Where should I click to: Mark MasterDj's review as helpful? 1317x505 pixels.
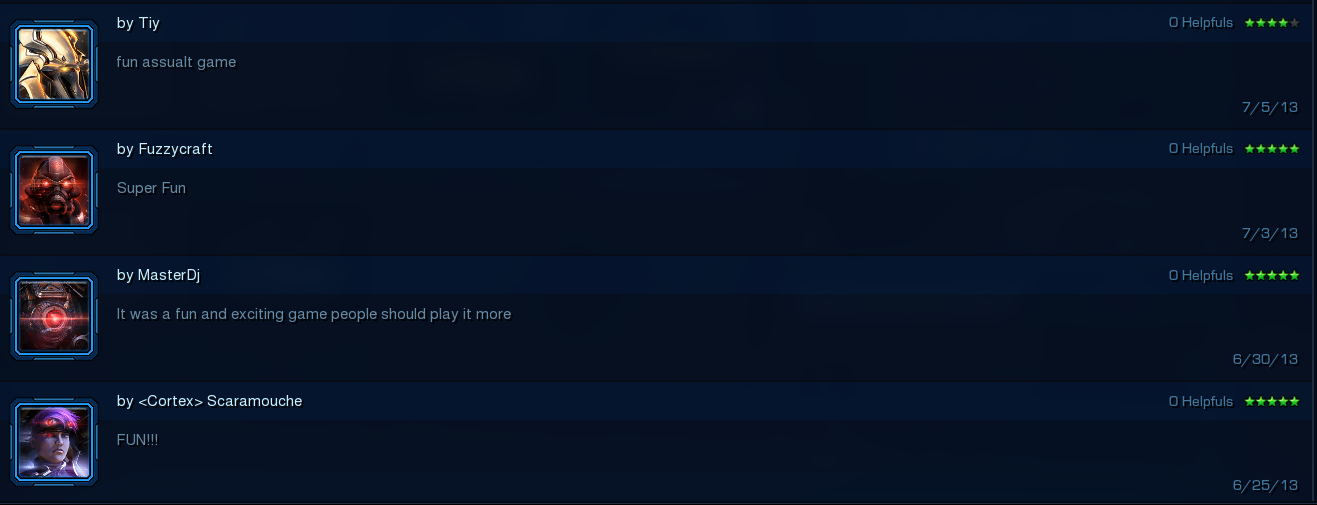pyautogui.click(x=1201, y=275)
